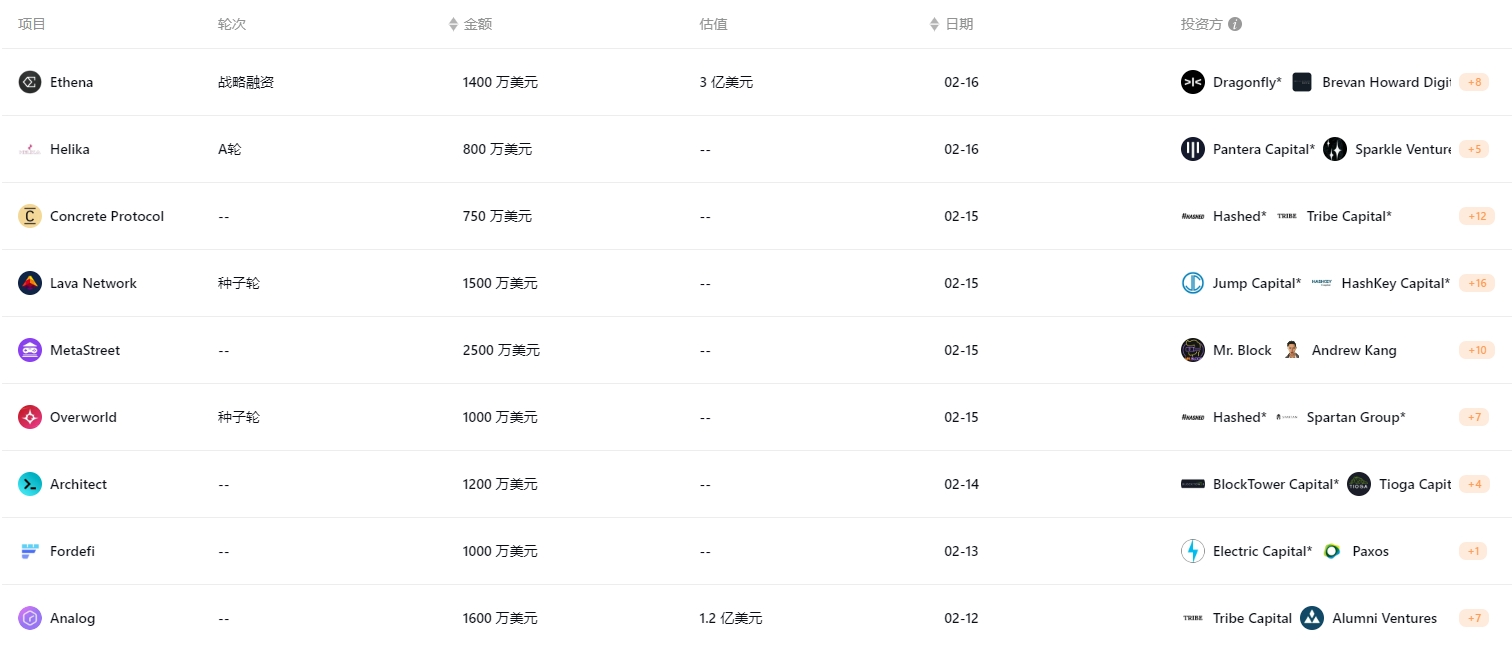Click the Electric Capital lightning logo

coord(1193,551)
